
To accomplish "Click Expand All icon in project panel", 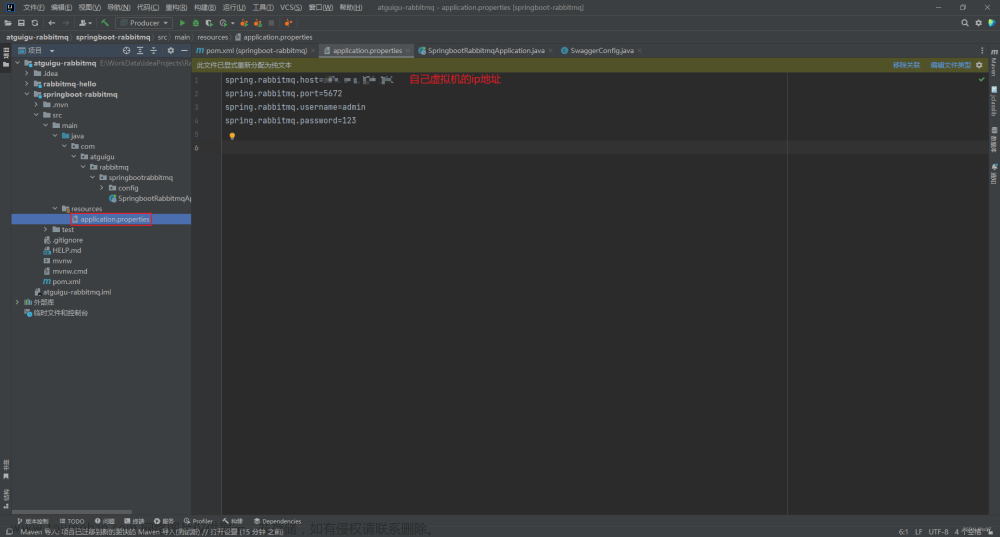I will (140, 50).
